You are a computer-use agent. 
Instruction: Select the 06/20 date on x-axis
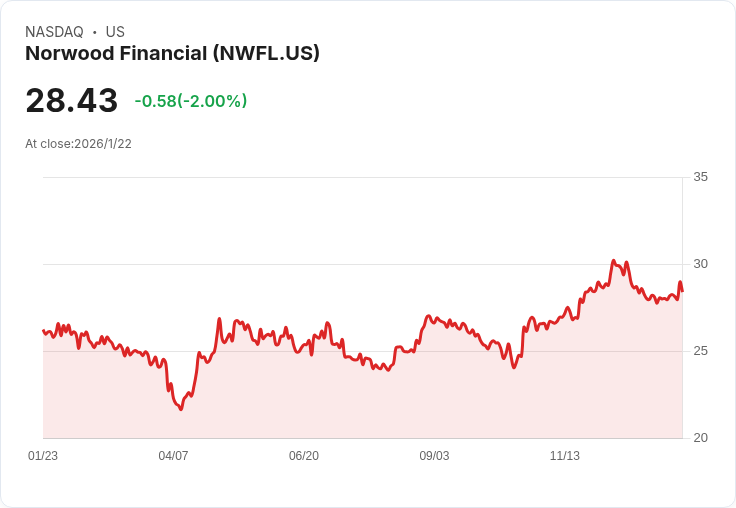pyautogui.click(x=304, y=456)
